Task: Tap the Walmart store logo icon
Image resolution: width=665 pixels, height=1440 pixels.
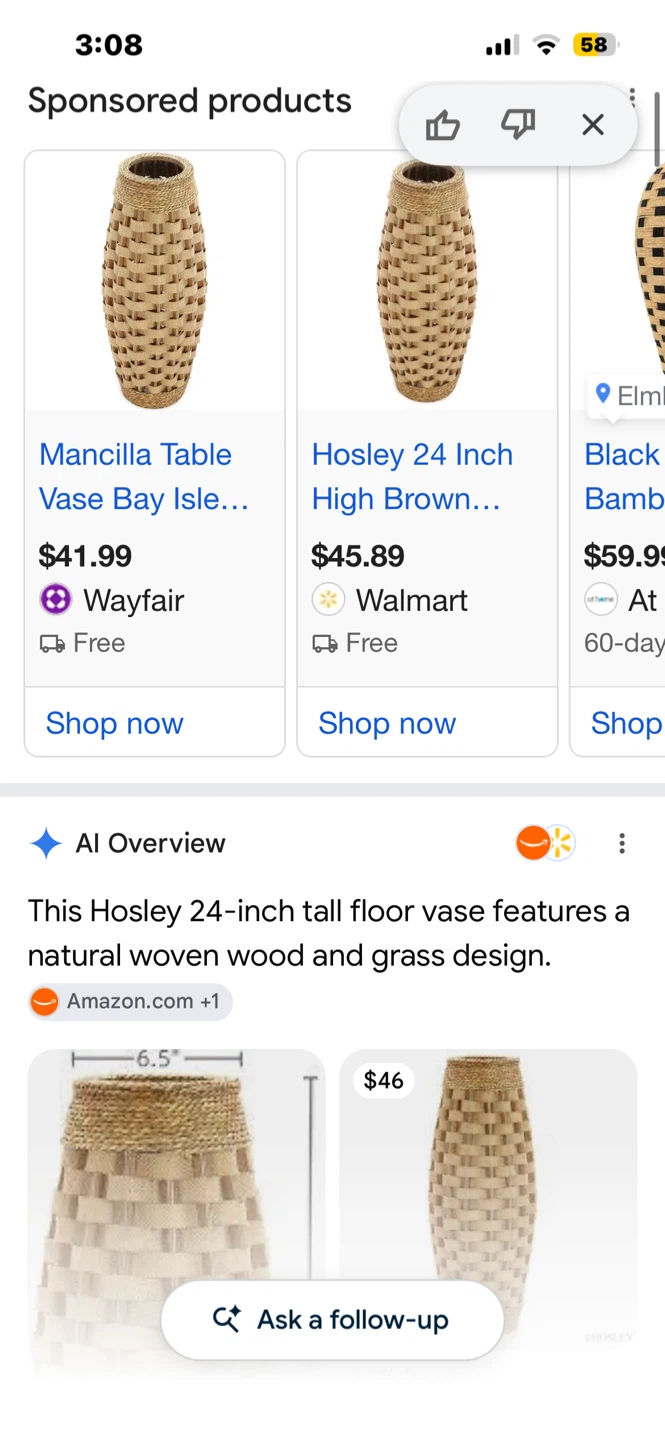Action: pos(328,600)
